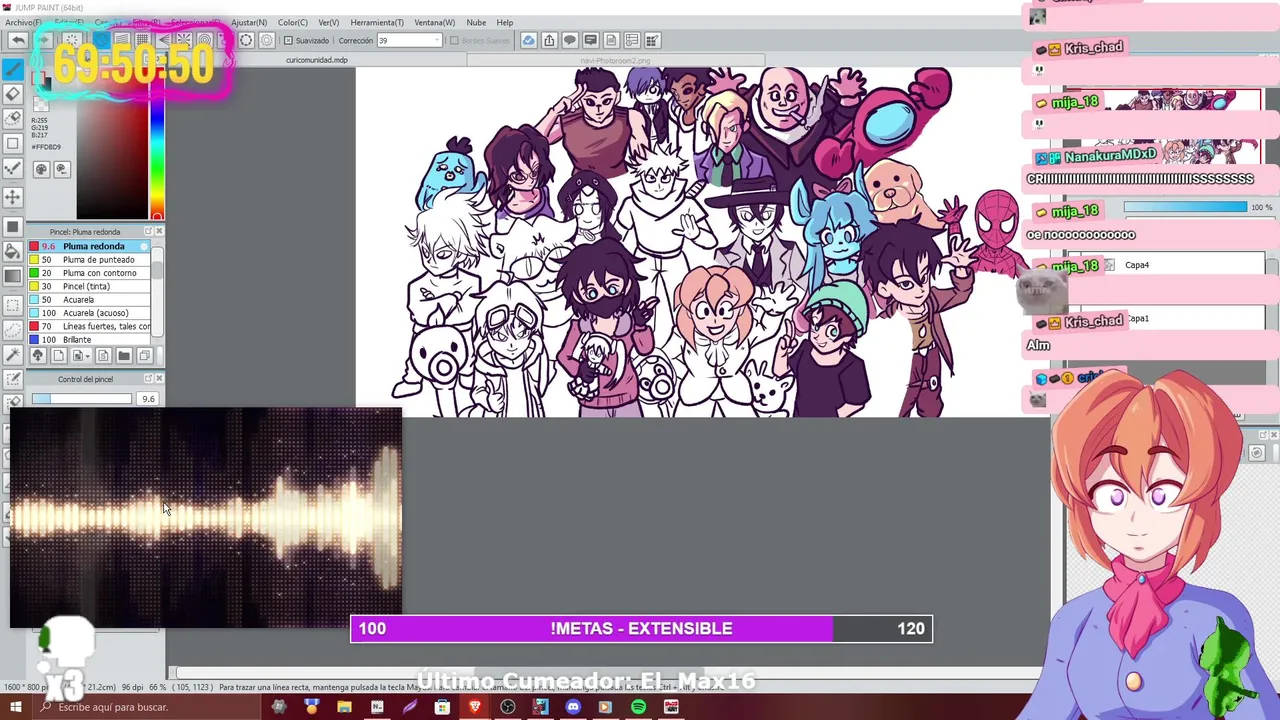The image size is (1280, 720).
Task: Select the selection pen tool
Action: point(13,380)
